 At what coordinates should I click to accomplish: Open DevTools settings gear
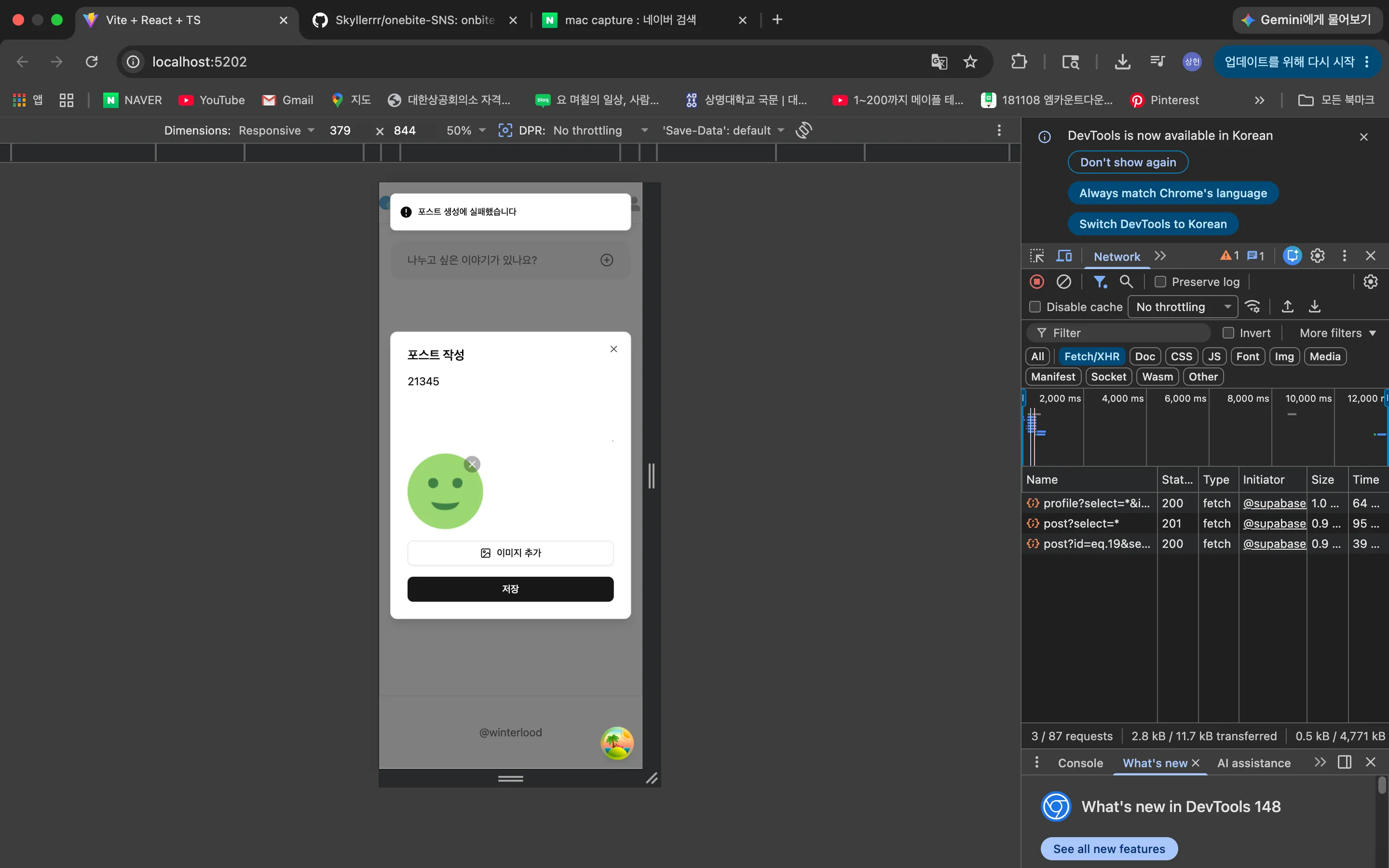coord(1317,256)
